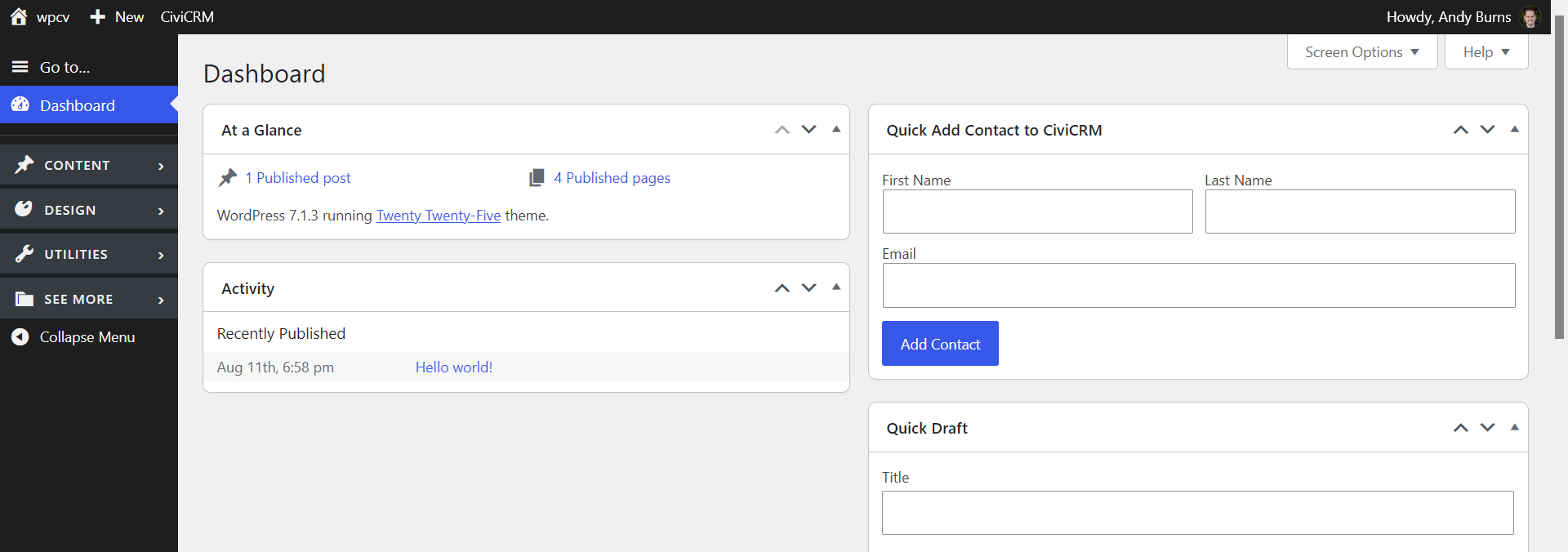Screen dimensions: 1568x552
Task: Expand the UTILITIES chevron arrow
Action: (161, 255)
